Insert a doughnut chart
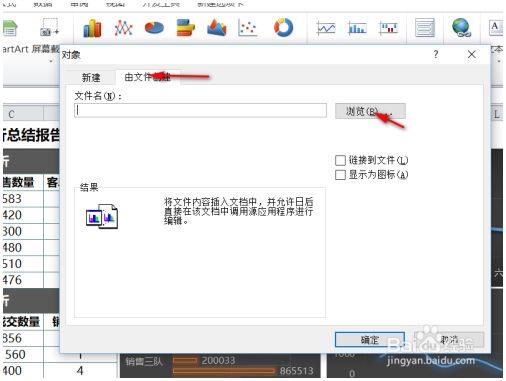The image size is (506, 381). (283, 27)
